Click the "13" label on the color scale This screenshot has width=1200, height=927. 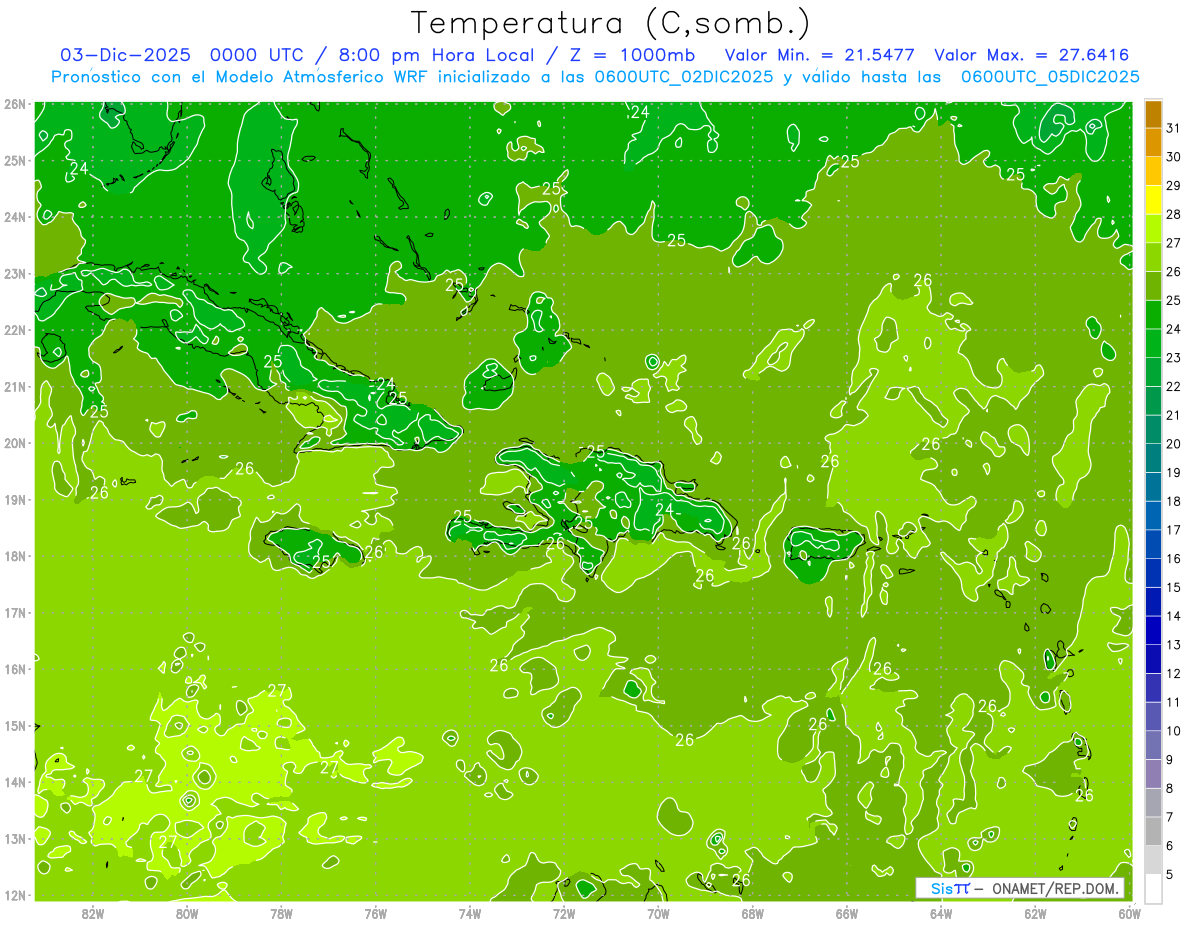[x=1174, y=645]
